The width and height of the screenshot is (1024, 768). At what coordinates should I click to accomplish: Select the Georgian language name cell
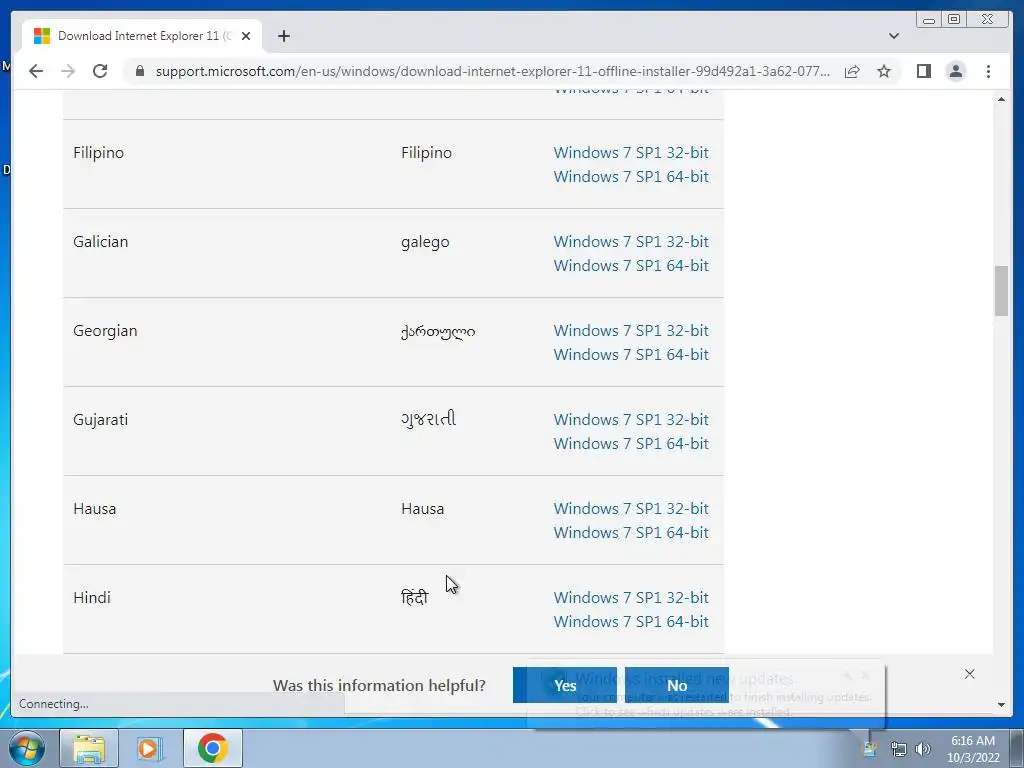[x=105, y=330]
